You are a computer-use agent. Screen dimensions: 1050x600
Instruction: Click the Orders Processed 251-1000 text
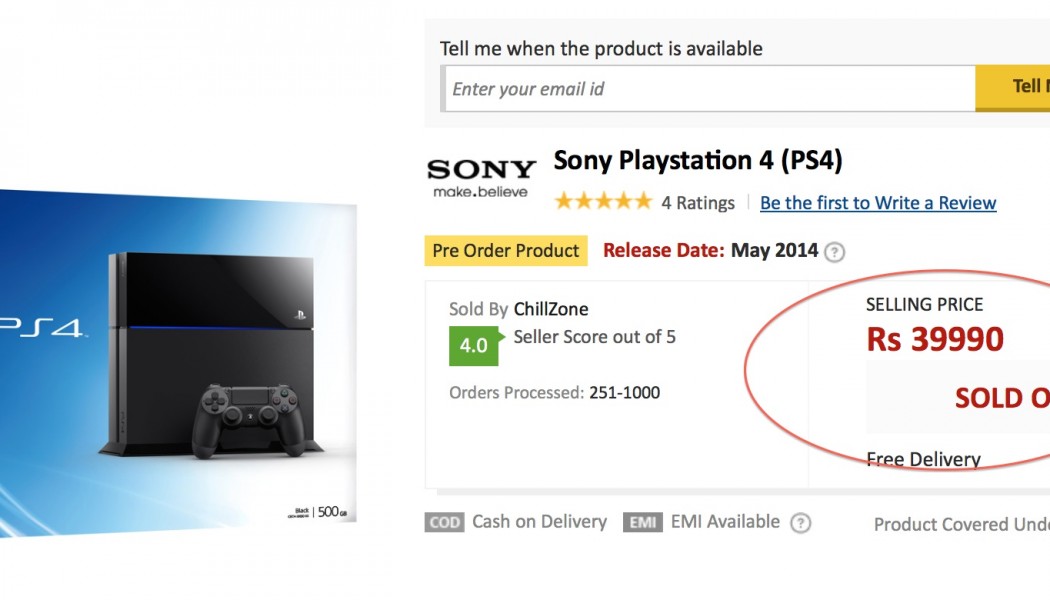pyautogui.click(x=555, y=393)
